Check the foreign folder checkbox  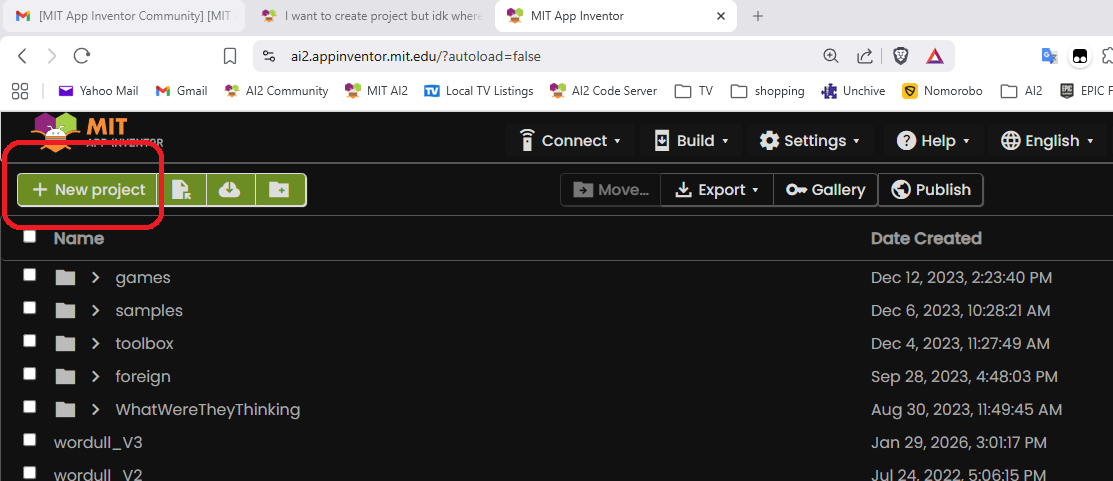tap(29, 373)
